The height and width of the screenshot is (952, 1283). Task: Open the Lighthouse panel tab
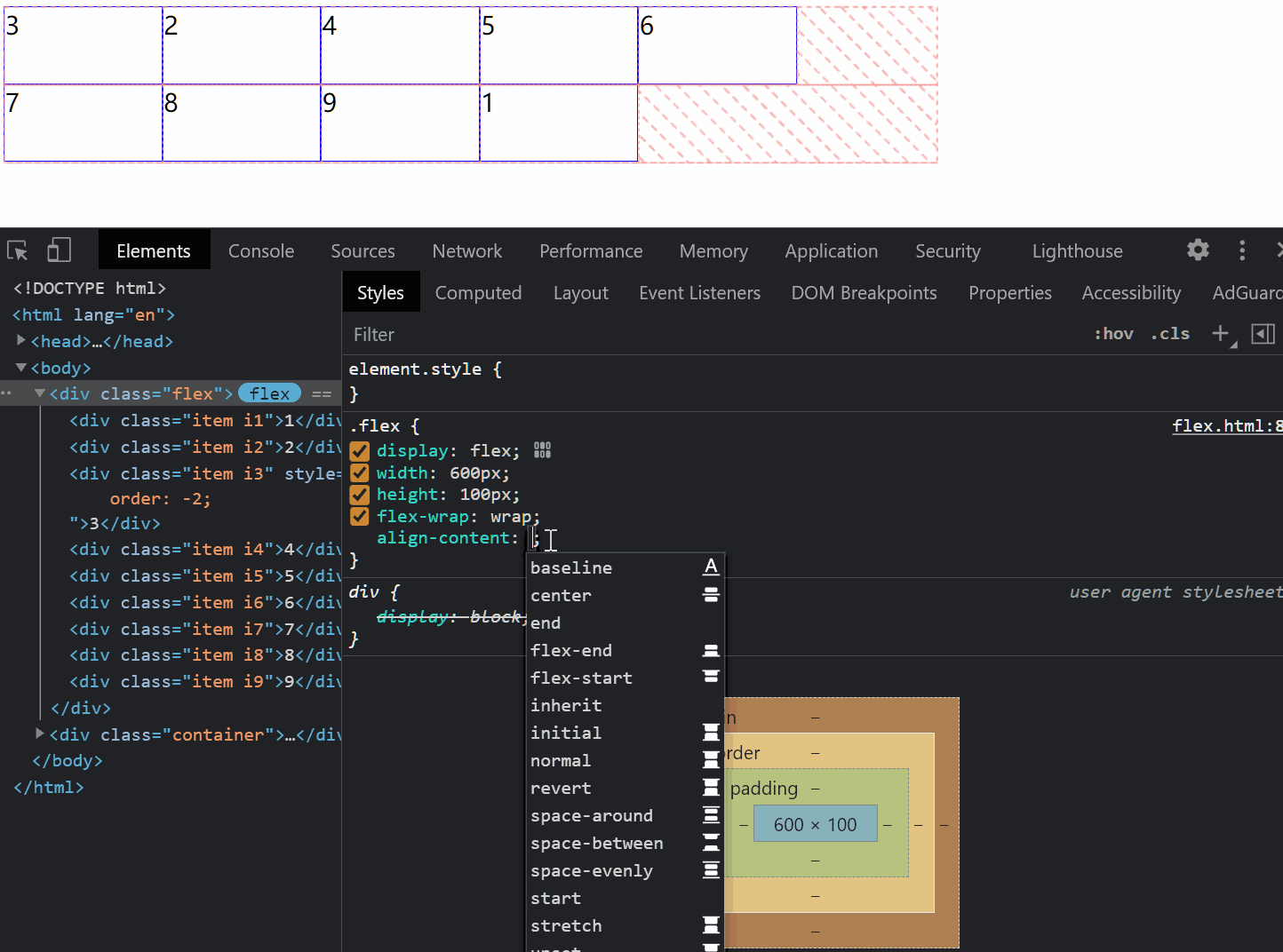(x=1078, y=251)
